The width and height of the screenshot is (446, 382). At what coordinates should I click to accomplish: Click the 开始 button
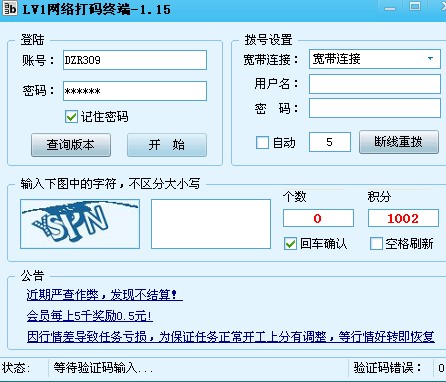pos(167,145)
